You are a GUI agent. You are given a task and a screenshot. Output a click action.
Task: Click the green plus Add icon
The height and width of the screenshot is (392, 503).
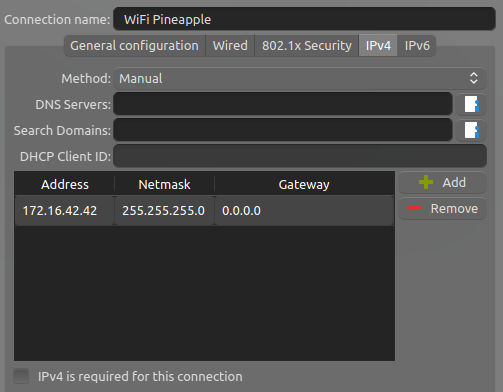pyautogui.click(x=426, y=182)
